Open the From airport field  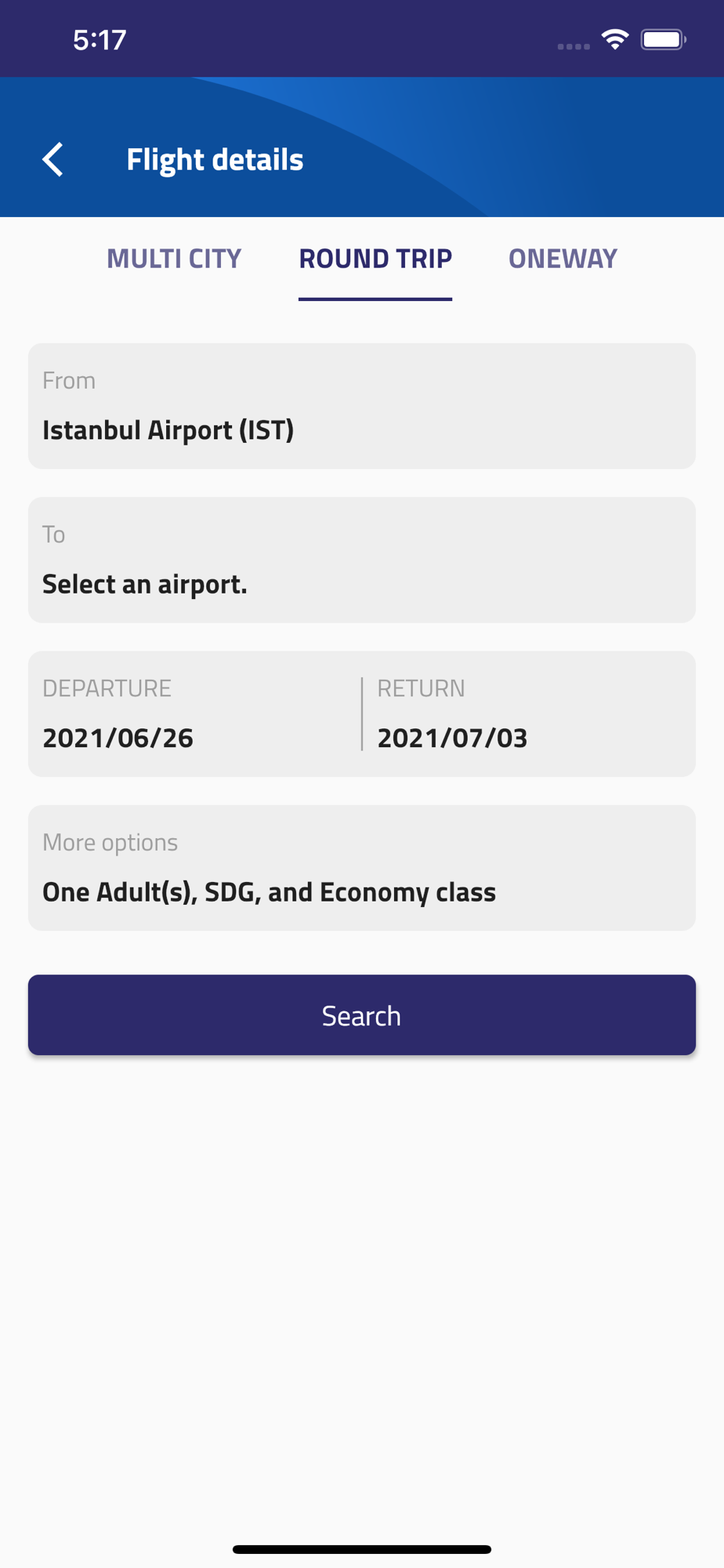362,406
